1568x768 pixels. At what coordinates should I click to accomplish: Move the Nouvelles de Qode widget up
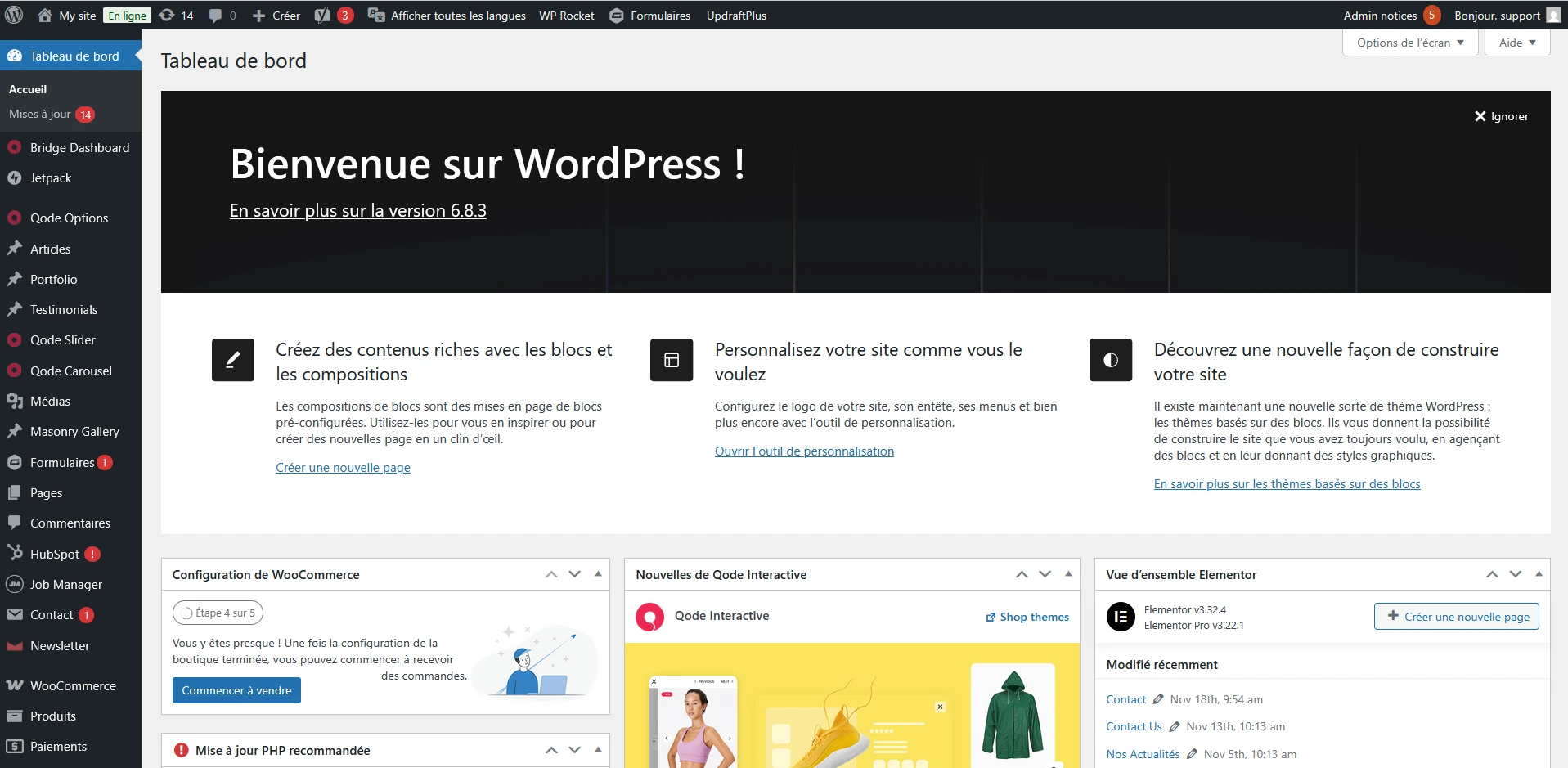[x=1021, y=574]
